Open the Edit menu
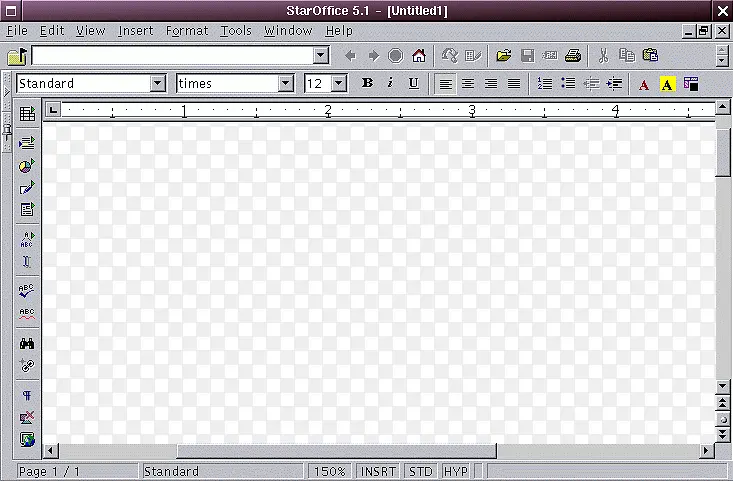The width and height of the screenshot is (733, 481). tap(51, 31)
